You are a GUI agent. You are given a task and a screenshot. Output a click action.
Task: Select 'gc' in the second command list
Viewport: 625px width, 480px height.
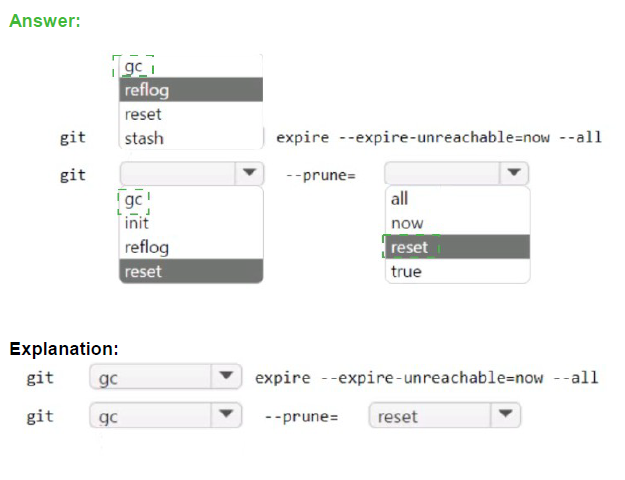[x=134, y=200]
